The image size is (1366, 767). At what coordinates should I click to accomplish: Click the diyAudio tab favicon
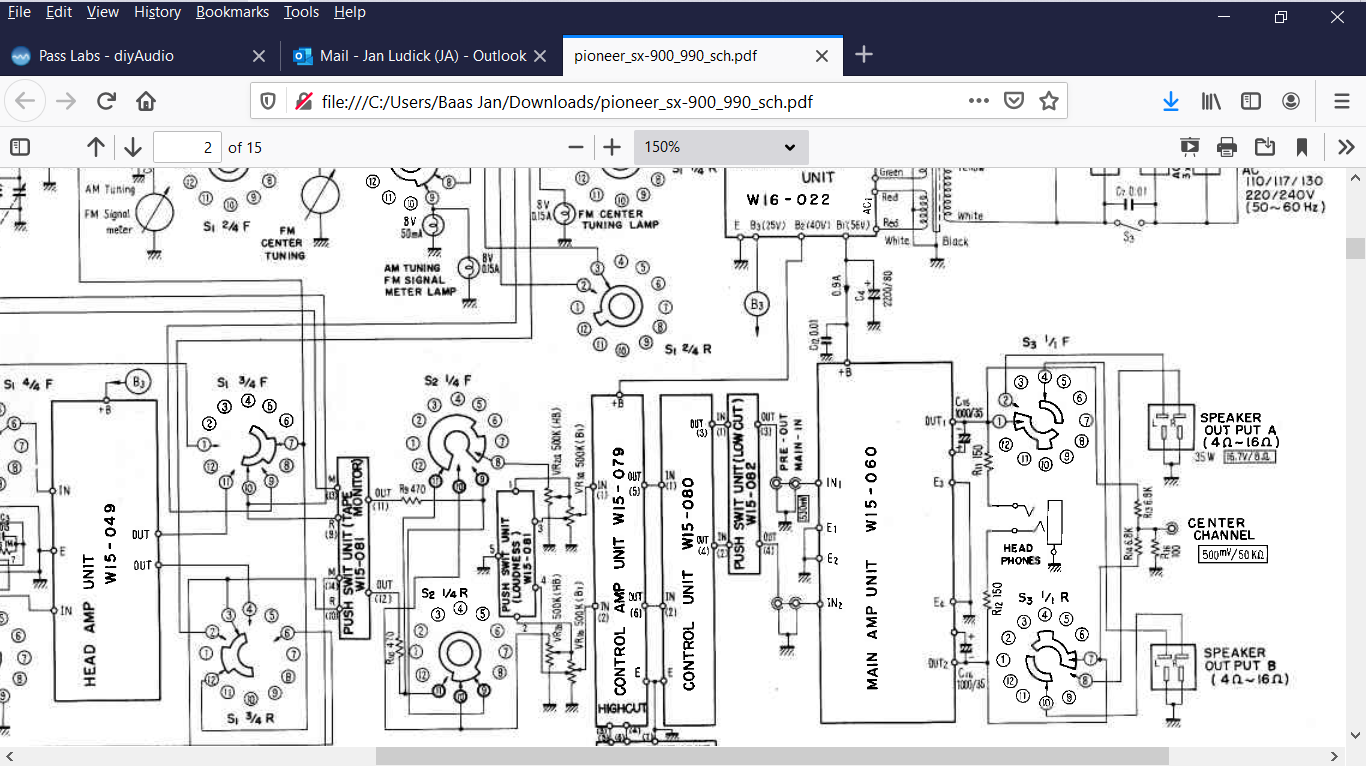pyautogui.click(x=20, y=56)
